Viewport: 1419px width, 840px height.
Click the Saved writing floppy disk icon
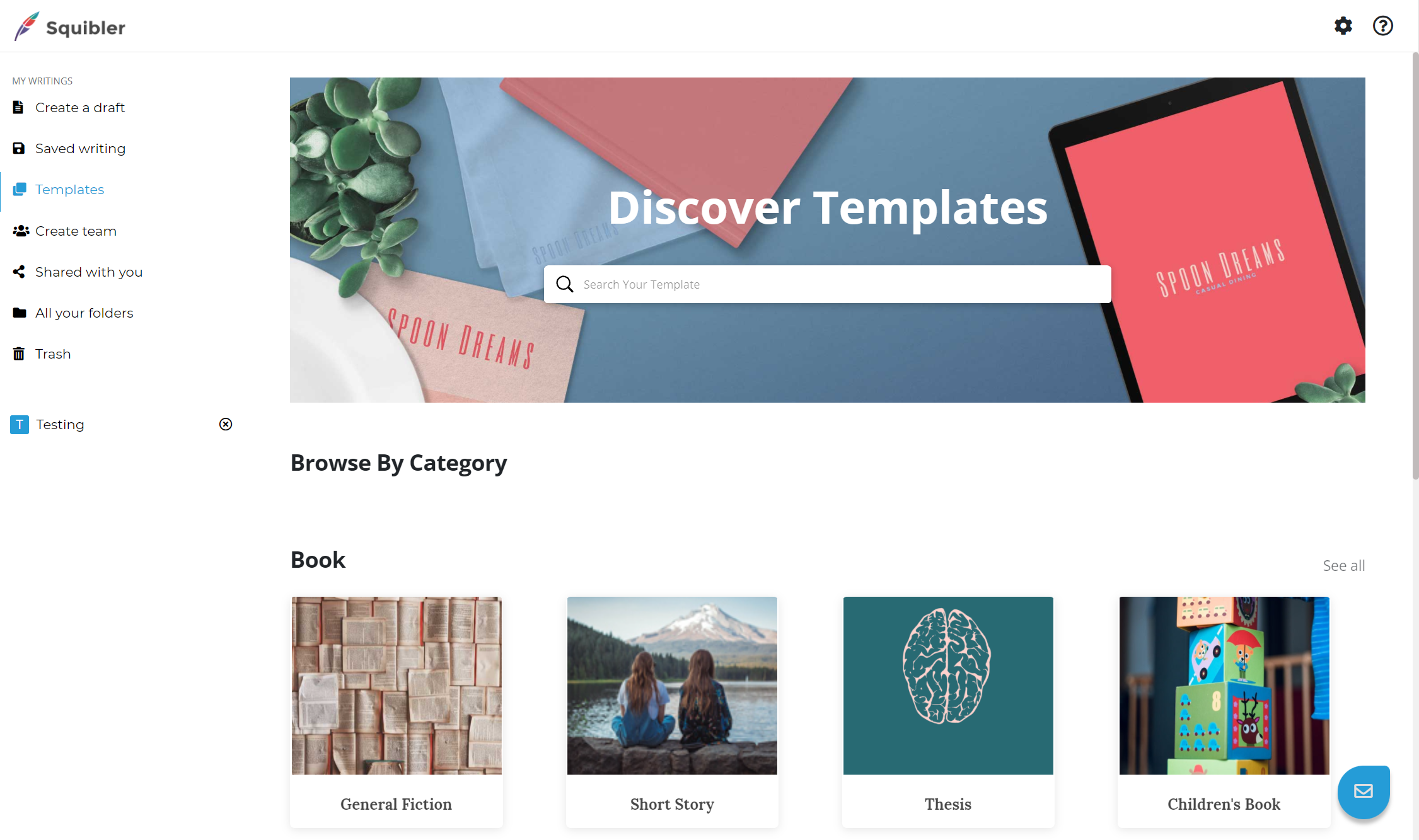(19, 148)
